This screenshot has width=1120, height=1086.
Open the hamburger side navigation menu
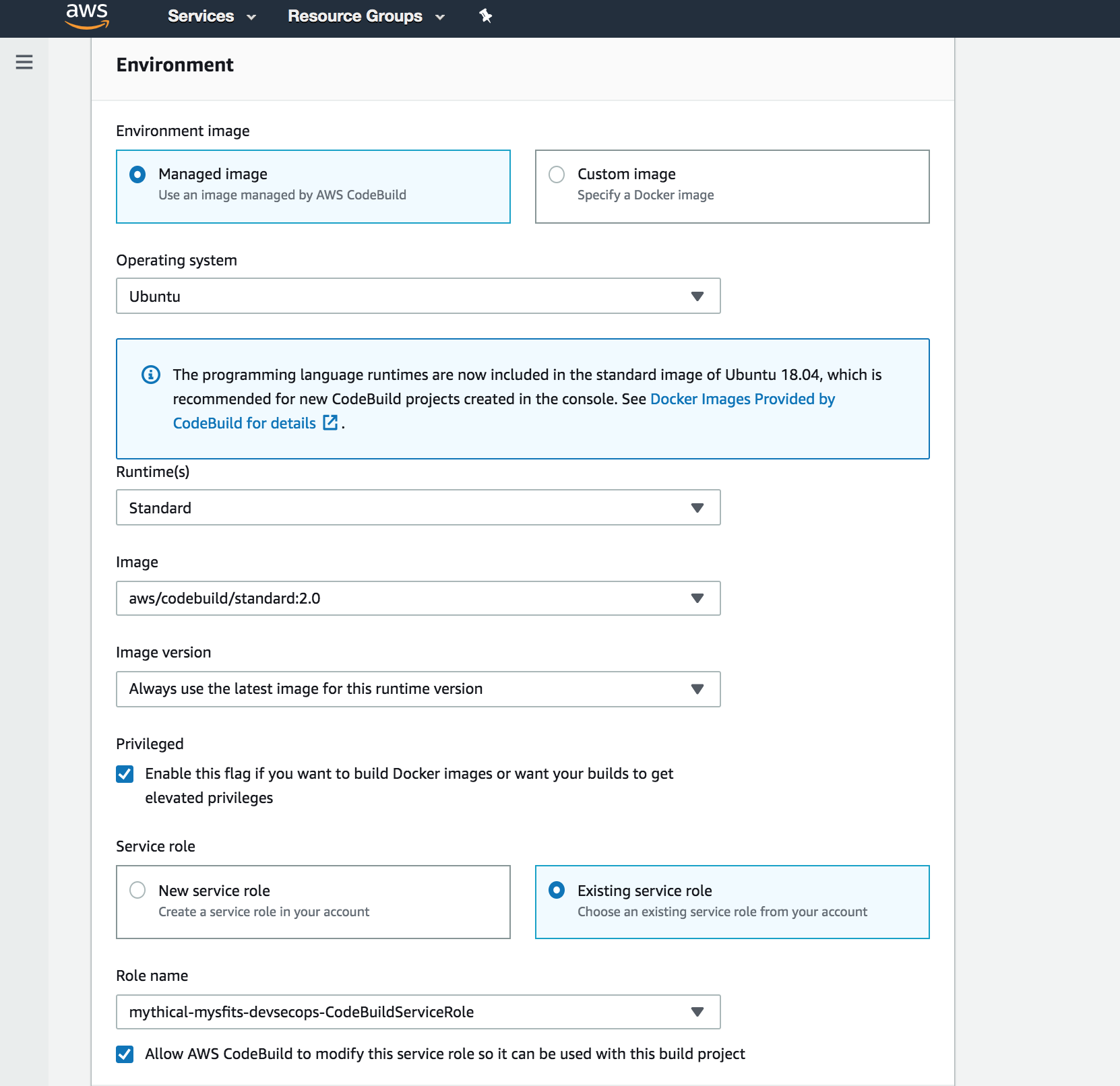pos(24,63)
